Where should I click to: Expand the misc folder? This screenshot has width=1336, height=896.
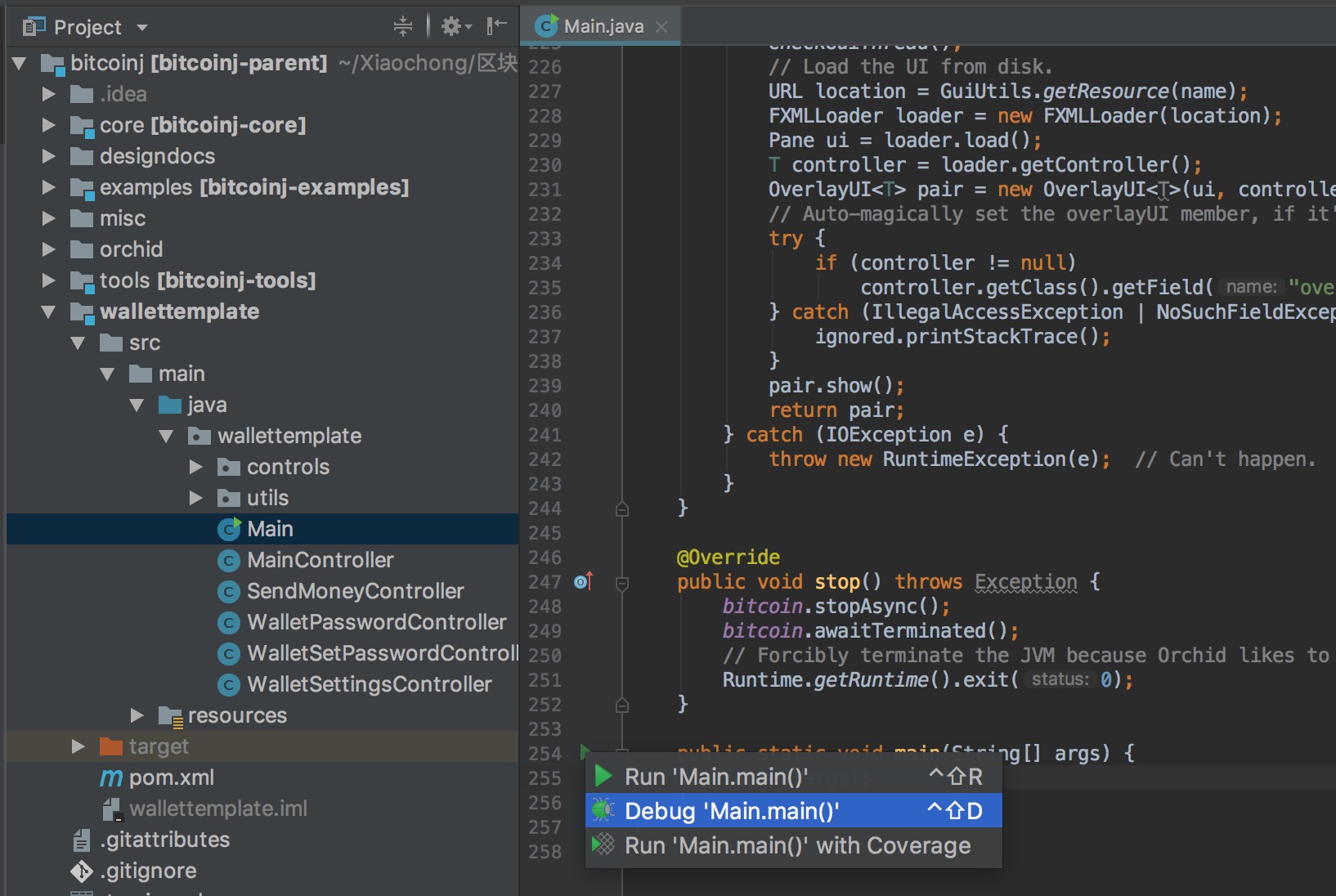click(48, 218)
